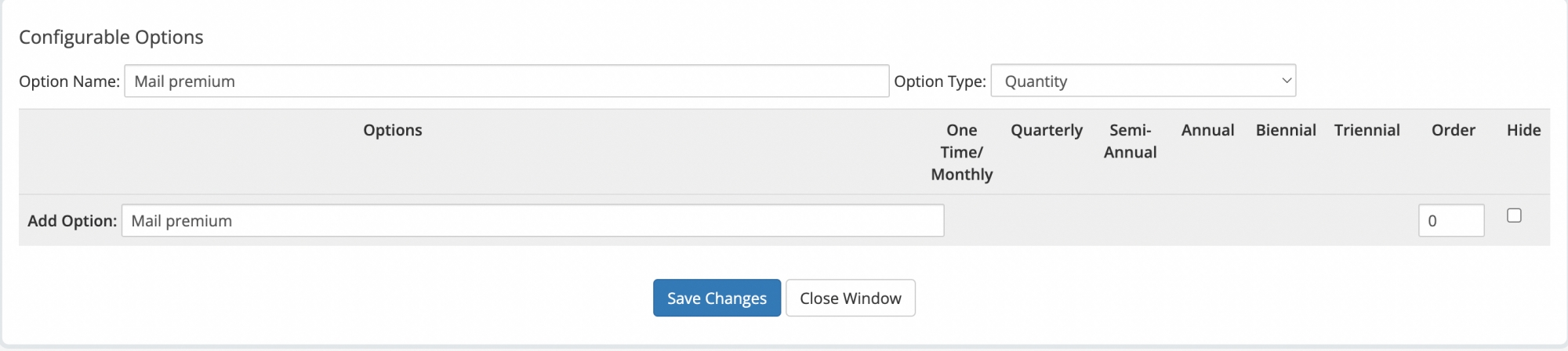Click the Semi-Annual column header
The width and height of the screenshot is (1568, 351).
[1130, 141]
